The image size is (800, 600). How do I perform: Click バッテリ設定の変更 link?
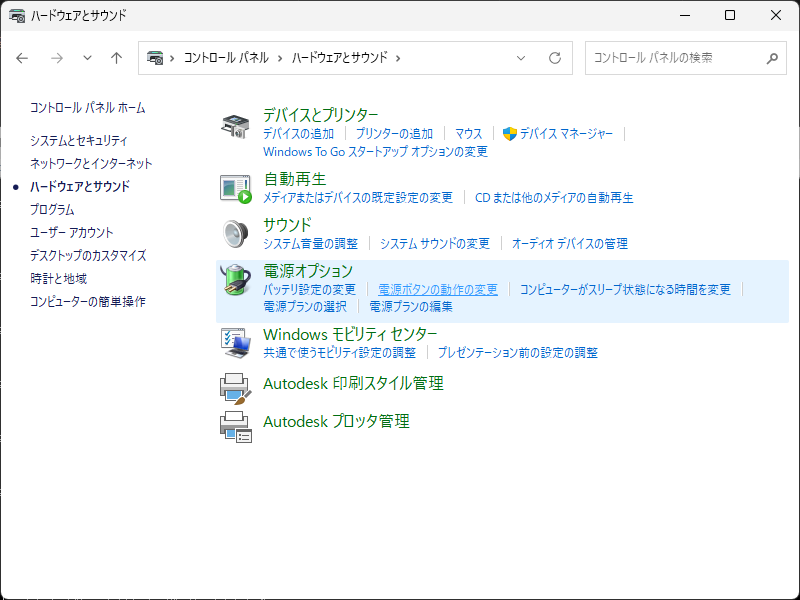(309, 289)
